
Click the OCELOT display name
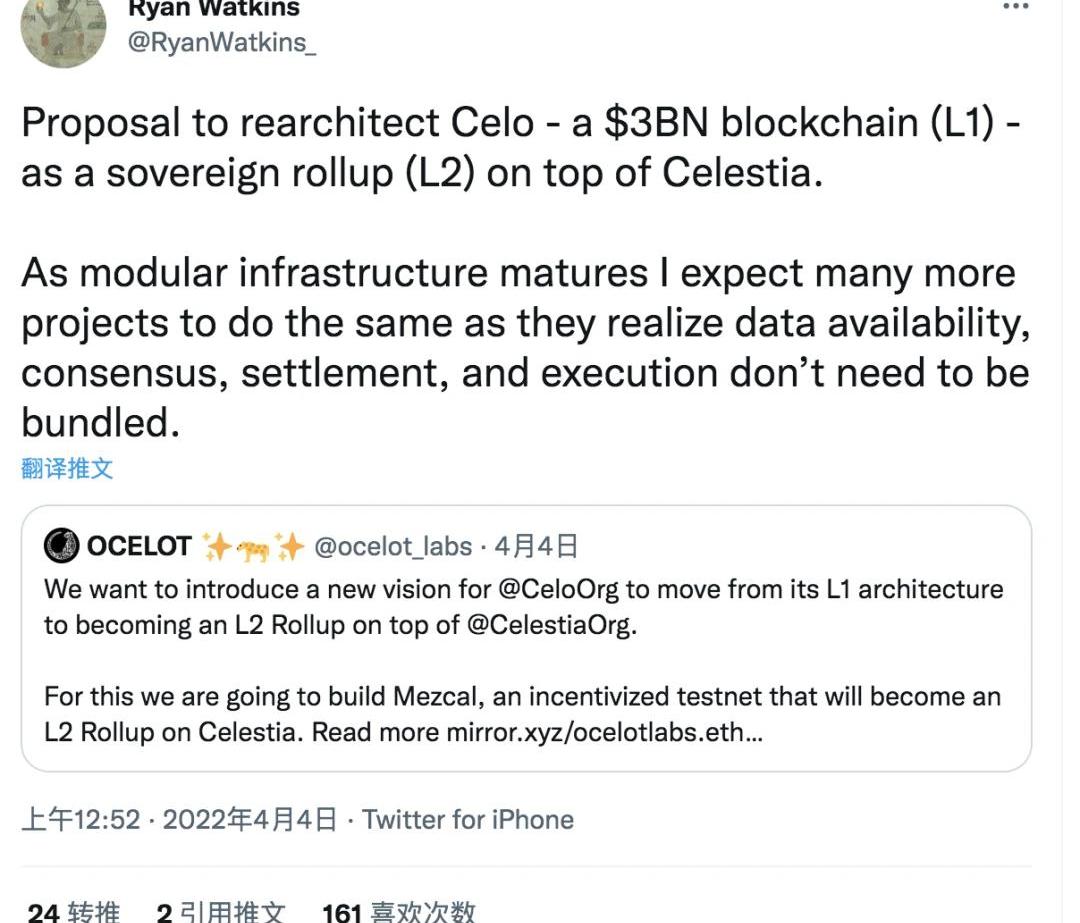(x=138, y=546)
